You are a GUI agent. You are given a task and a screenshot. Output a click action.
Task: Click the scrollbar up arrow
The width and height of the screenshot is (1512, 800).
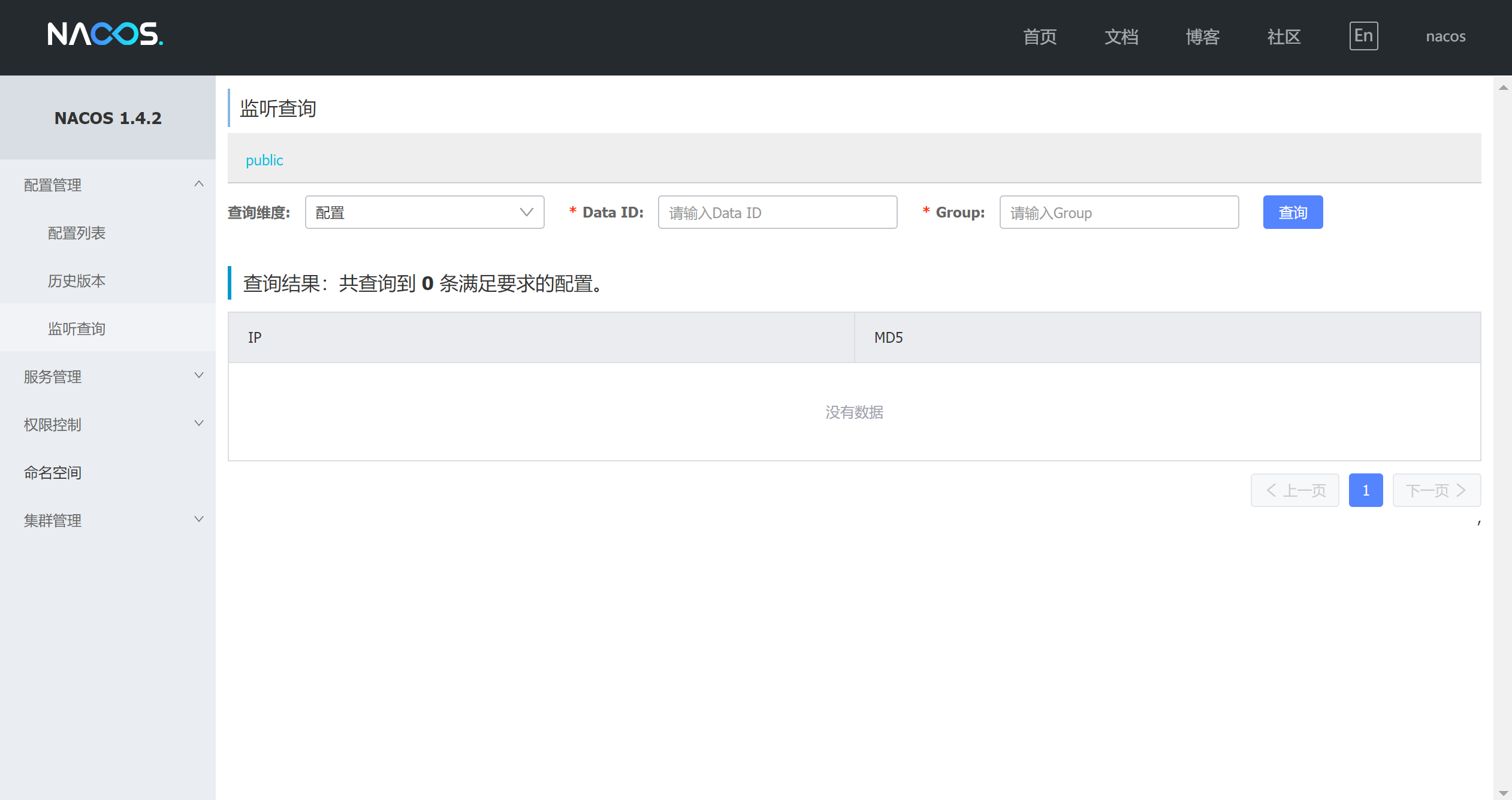[x=1503, y=87]
